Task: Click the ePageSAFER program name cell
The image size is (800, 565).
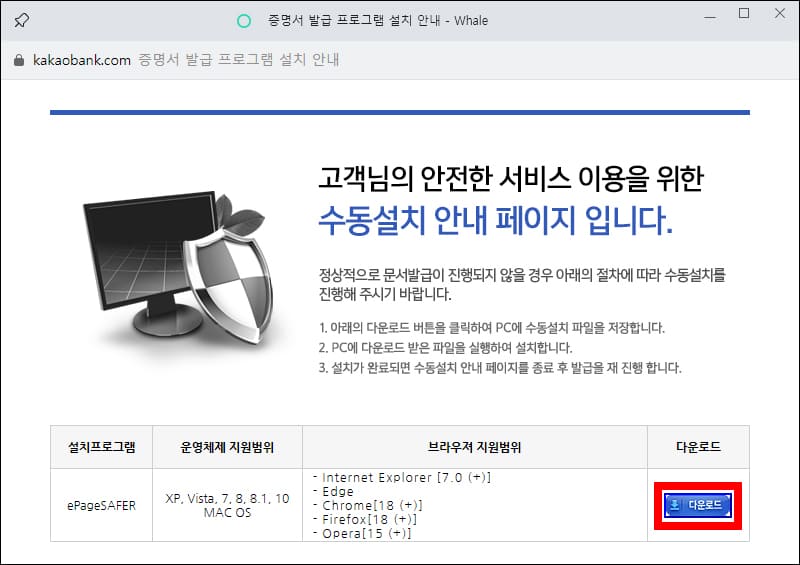Action: coord(102,505)
